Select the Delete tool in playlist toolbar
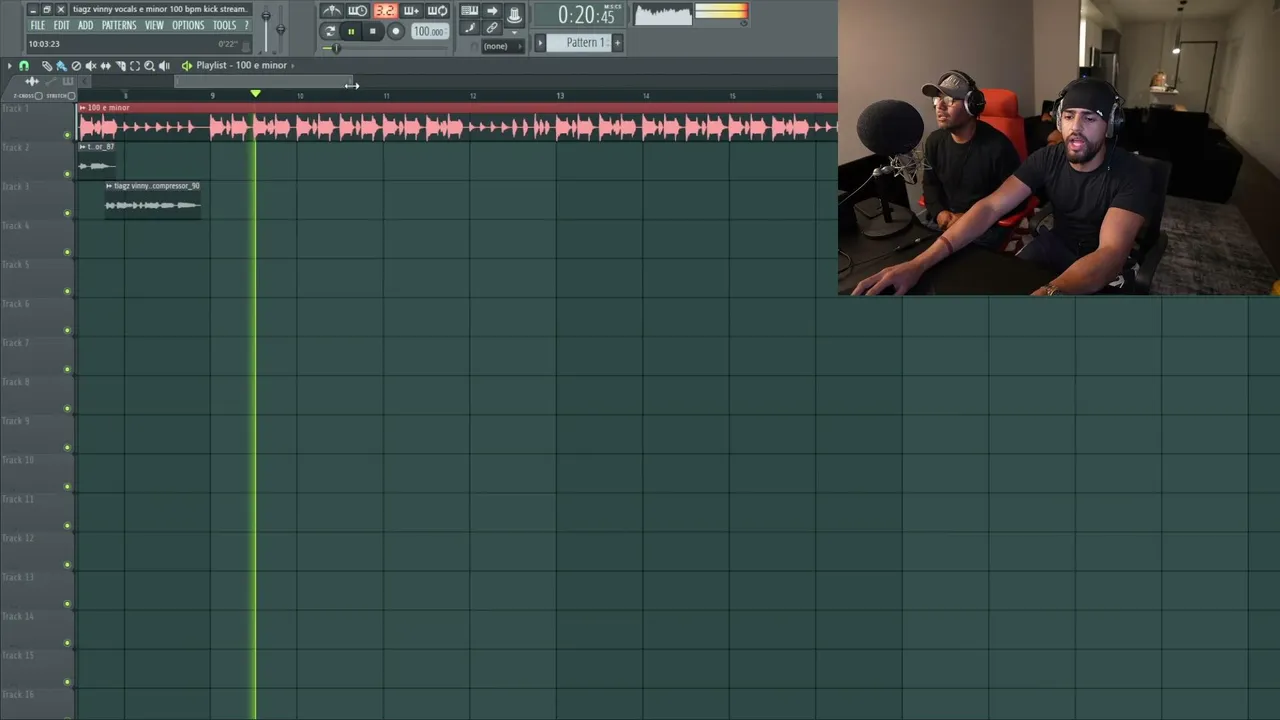Image resolution: width=1280 pixels, height=720 pixels. pos(76,66)
